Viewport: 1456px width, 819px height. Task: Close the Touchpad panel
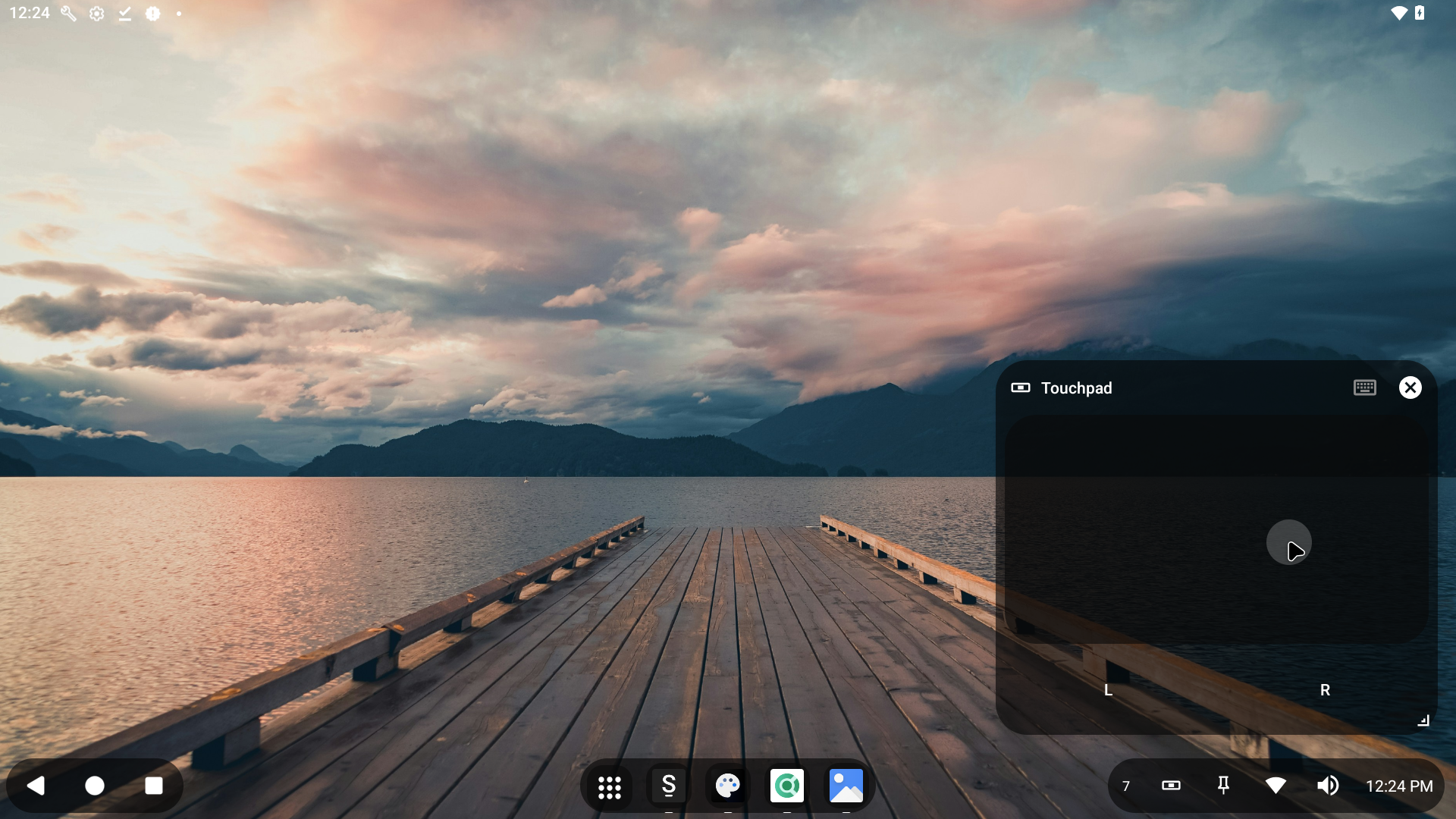1410,388
